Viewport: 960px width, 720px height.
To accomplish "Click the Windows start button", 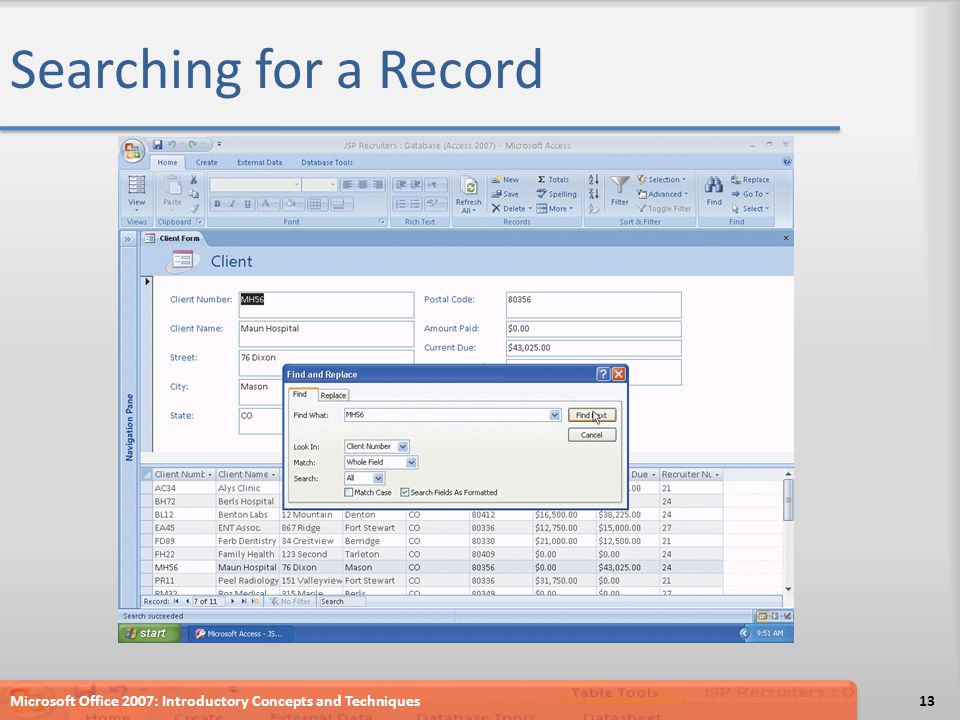I will coord(149,633).
